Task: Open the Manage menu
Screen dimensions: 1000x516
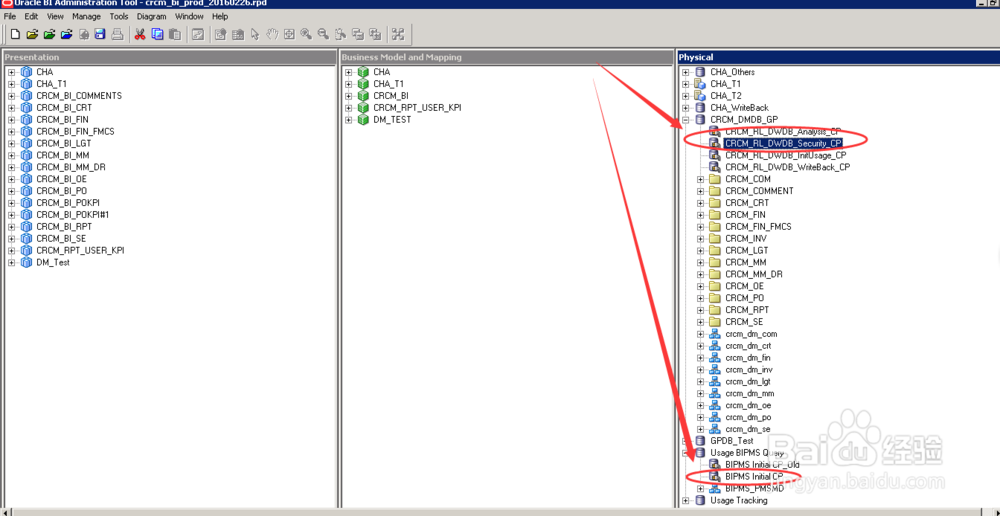Action: (x=86, y=17)
